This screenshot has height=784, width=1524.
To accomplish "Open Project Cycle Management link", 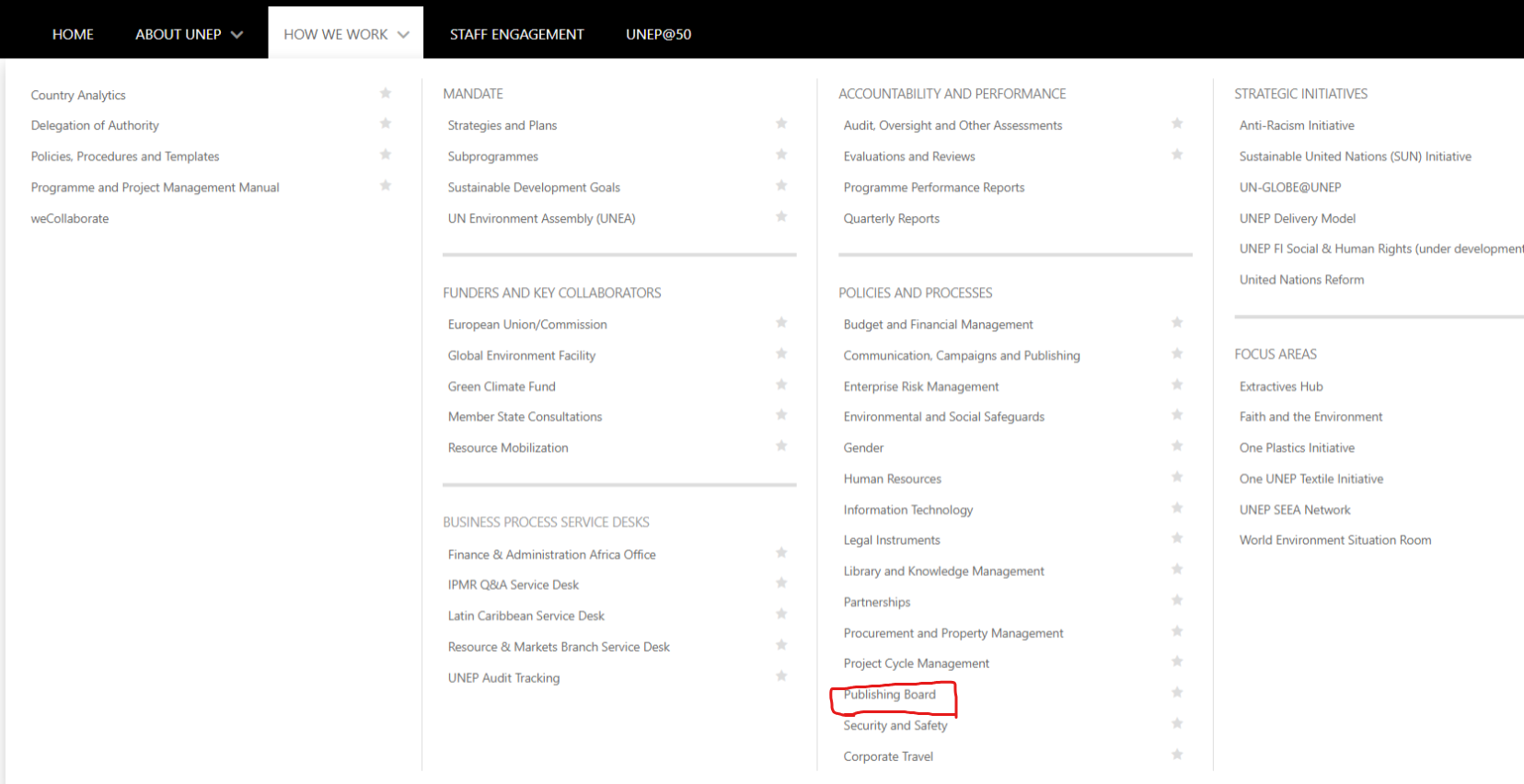I will coord(916,663).
